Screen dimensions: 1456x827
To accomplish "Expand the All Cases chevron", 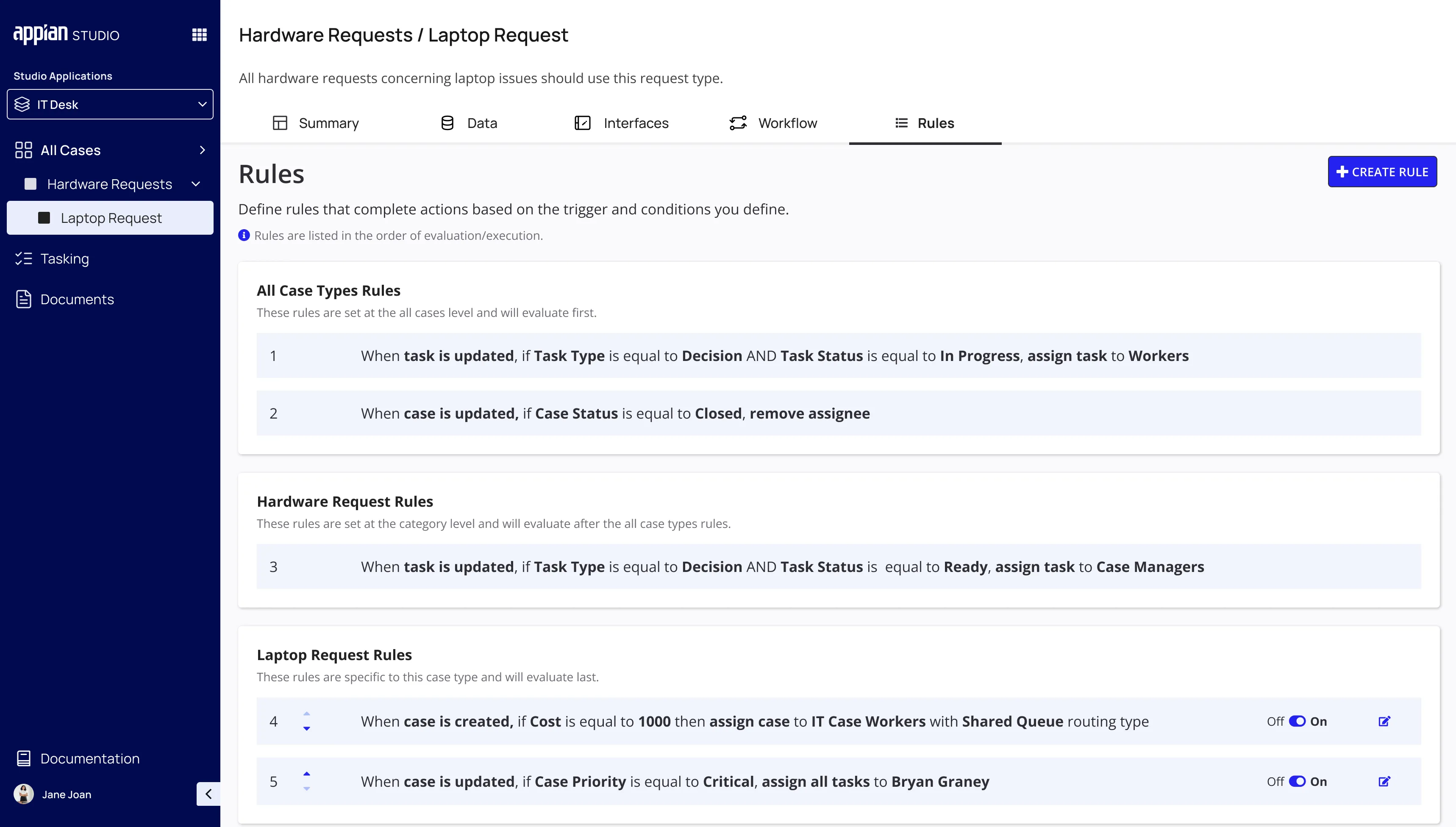I will tap(202, 150).
